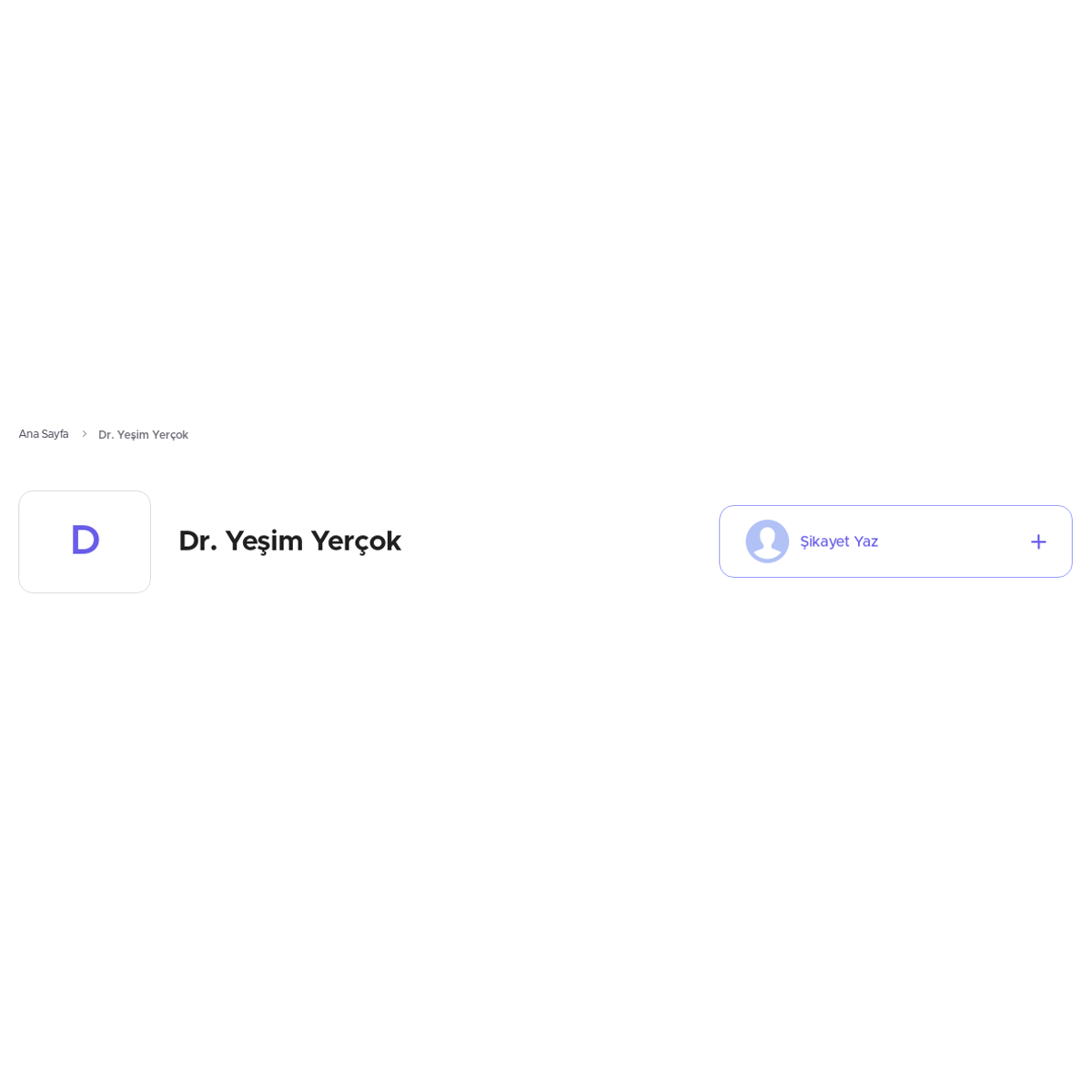This screenshot has width=1092, height=1092.
Task: Go back to Ana Sayfa via breadcrumb
Action: 44,434
